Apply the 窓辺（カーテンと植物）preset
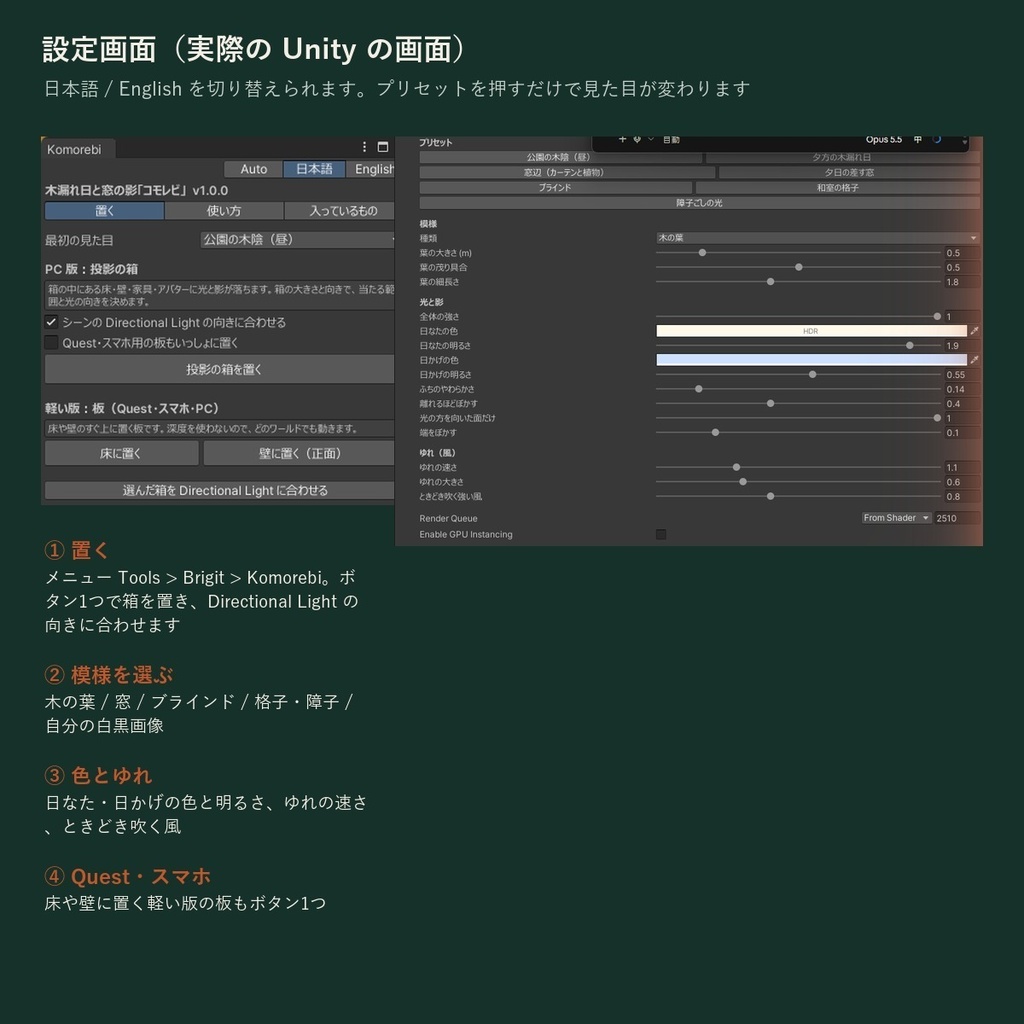Screen dimensions: 1024x1024 pos(568,172)
